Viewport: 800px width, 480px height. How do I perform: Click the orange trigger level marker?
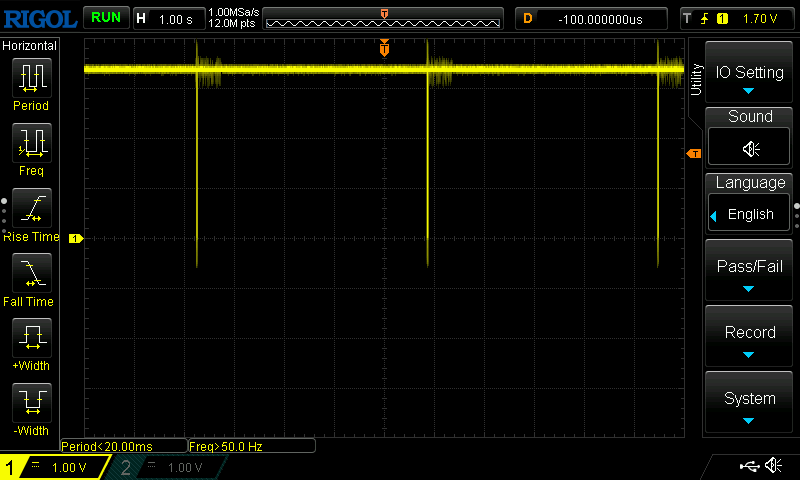click(694, 154)
